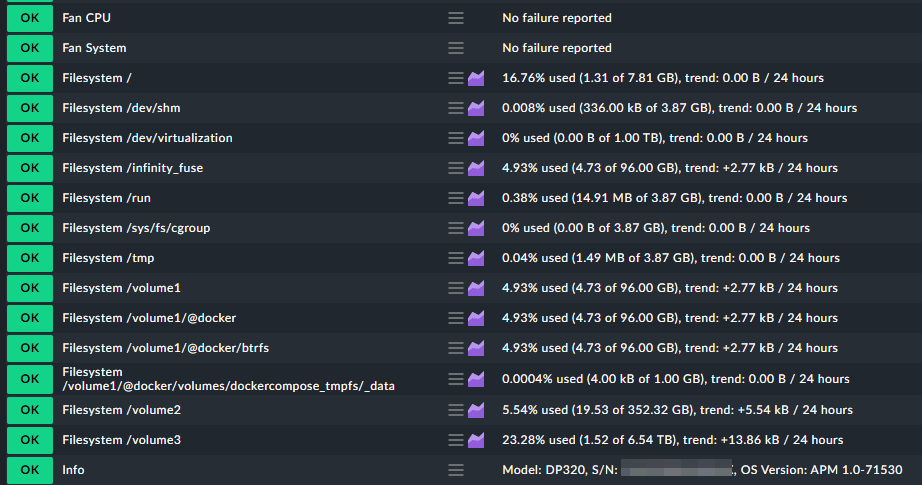Open the Filesystem /sys/fs/cgroup service link
Image resolution: width=922 pixels, height=485 pixels.
coord(136,228)
